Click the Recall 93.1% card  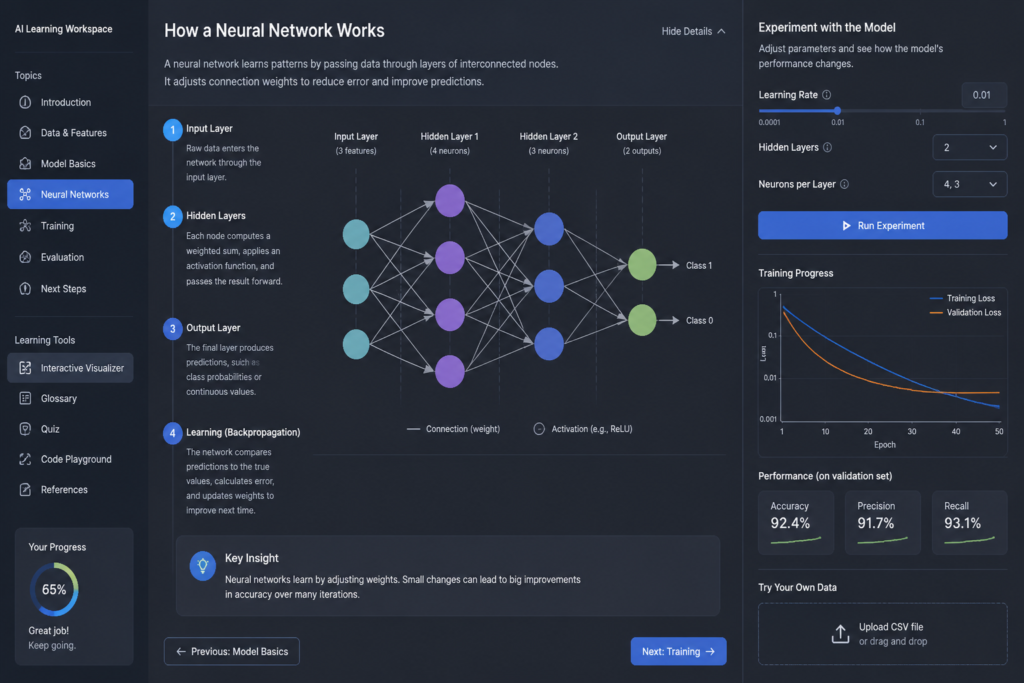pyautogui.click(x=969, y=522)
